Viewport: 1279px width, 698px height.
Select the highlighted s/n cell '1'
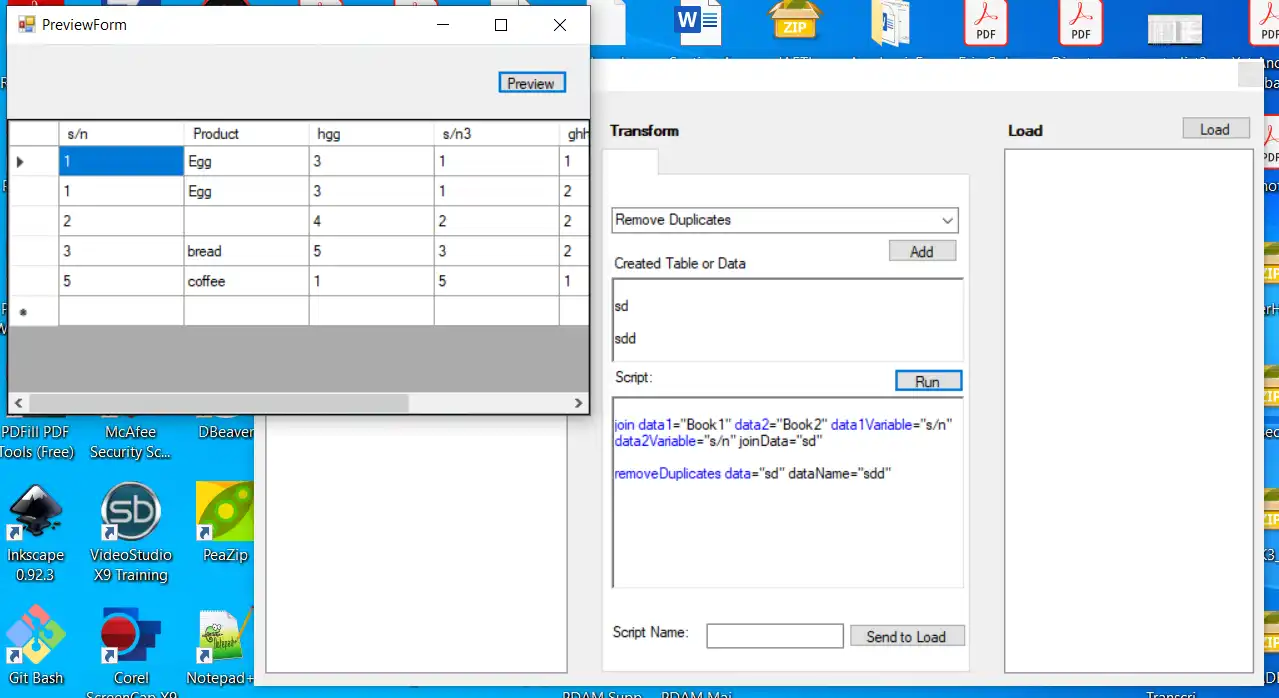pos(121,161)
